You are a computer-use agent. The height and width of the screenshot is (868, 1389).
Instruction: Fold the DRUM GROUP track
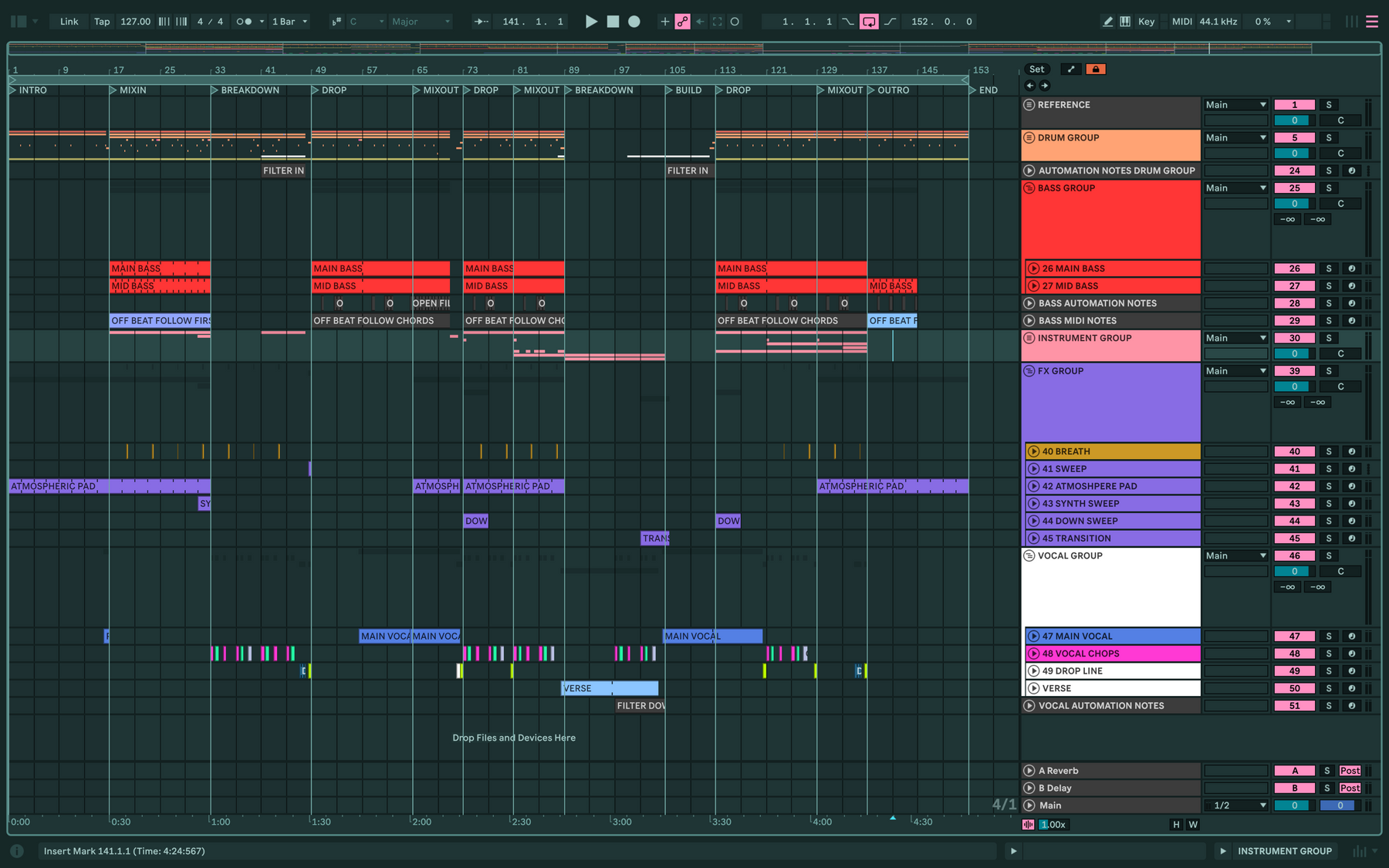(1029, 138)
